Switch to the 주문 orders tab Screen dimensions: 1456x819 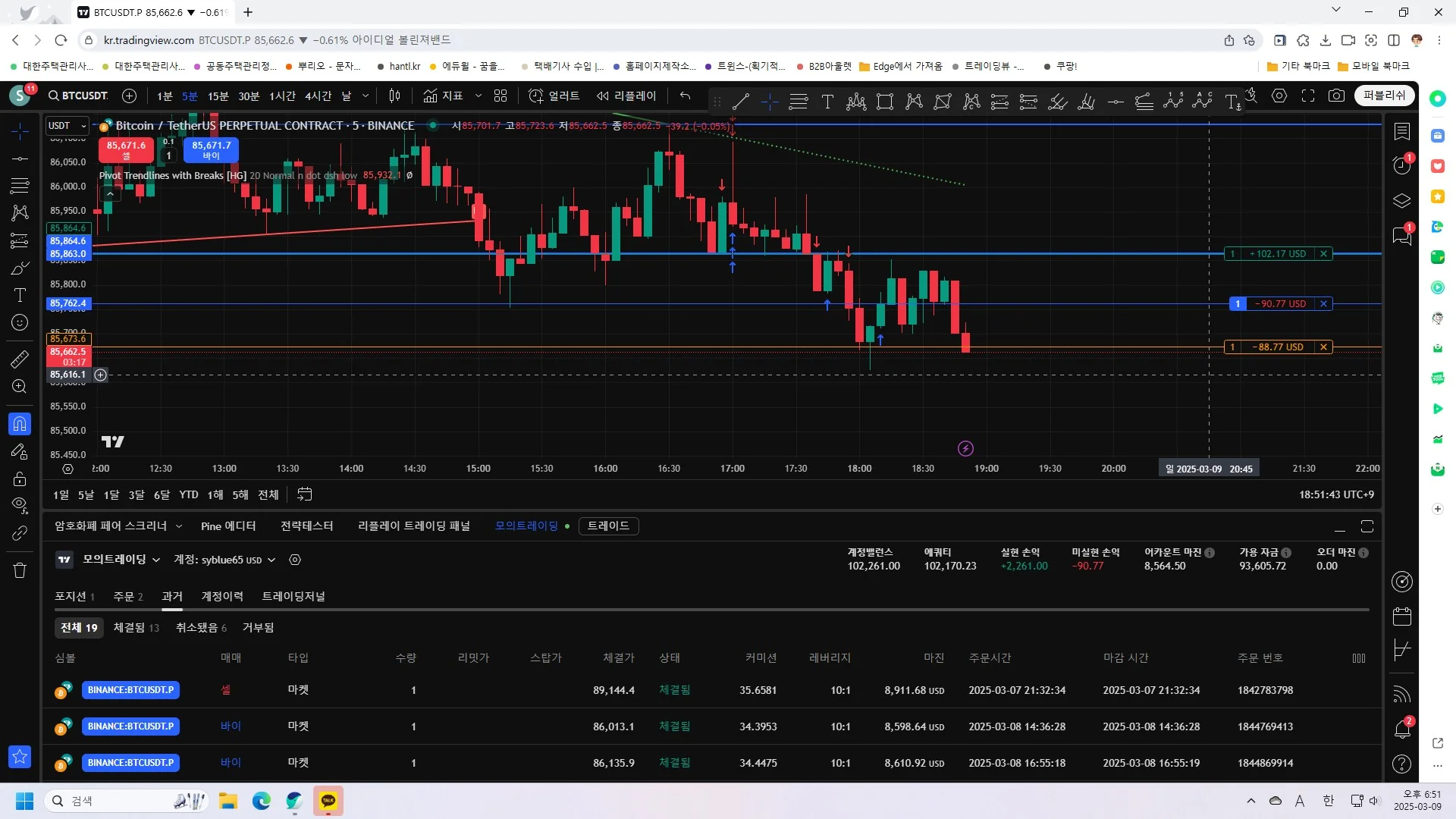(x=127, y=597)
